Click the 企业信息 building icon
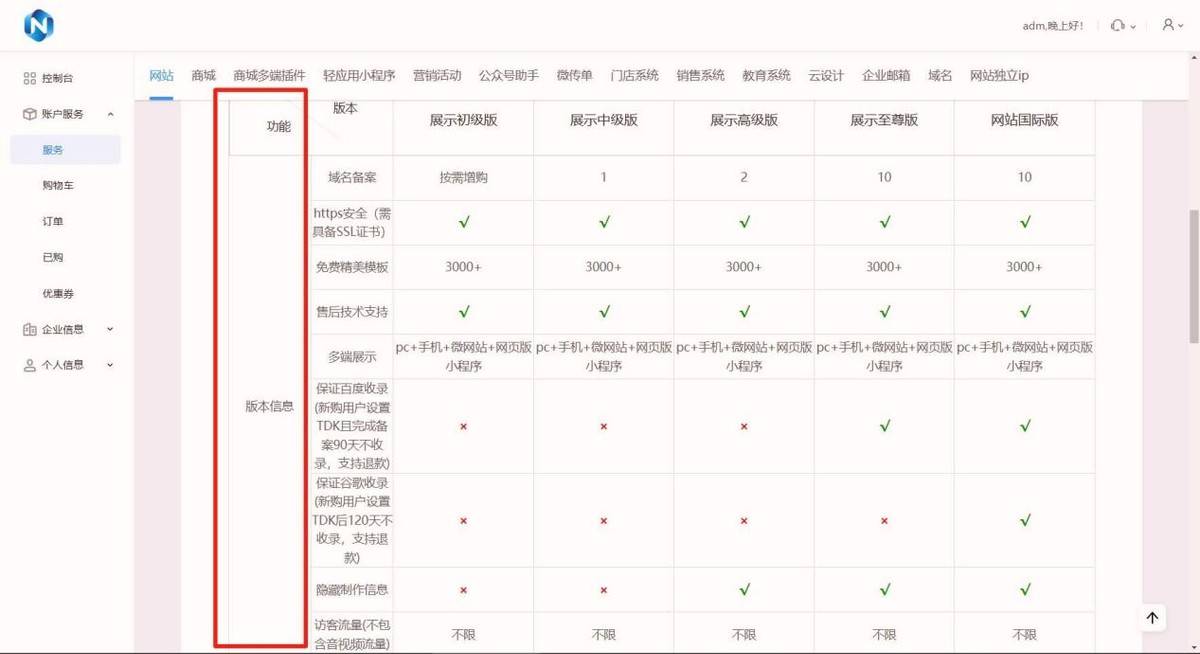This screenshot has height=654, width=1200. coord(29,329)
